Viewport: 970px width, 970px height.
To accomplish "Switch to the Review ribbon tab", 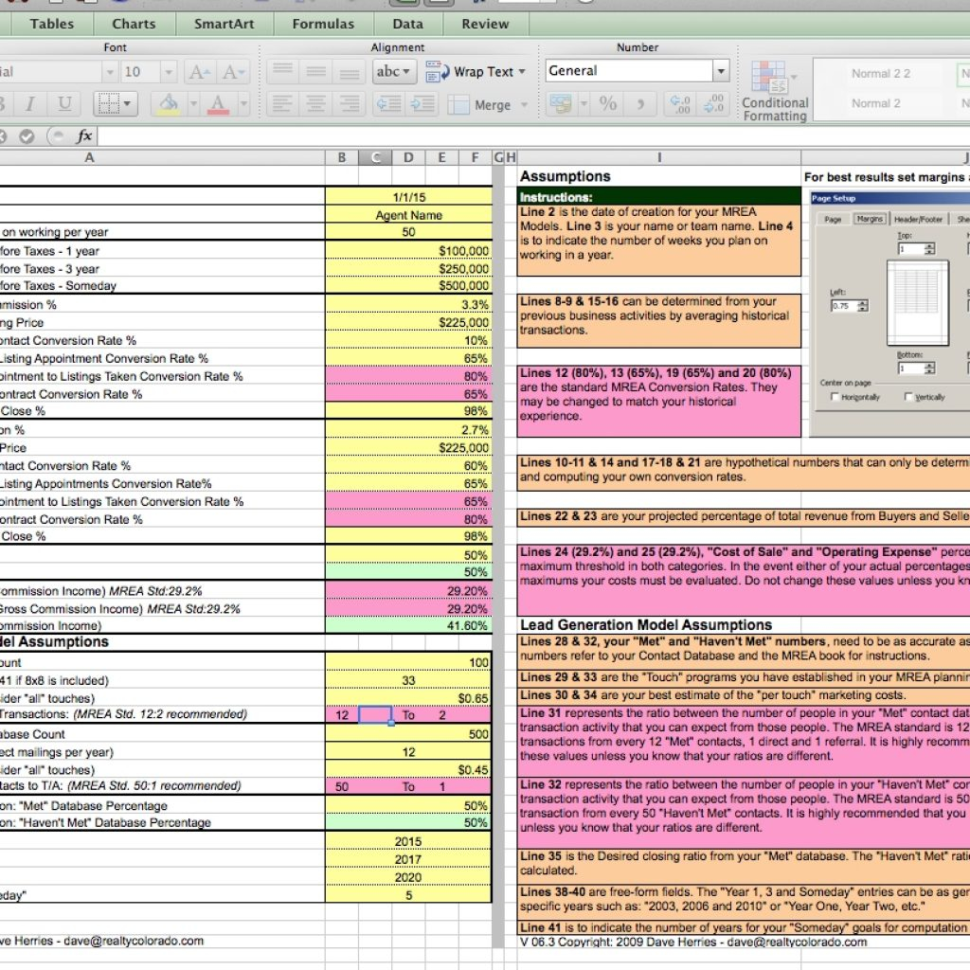I will (x=485, y=23).
